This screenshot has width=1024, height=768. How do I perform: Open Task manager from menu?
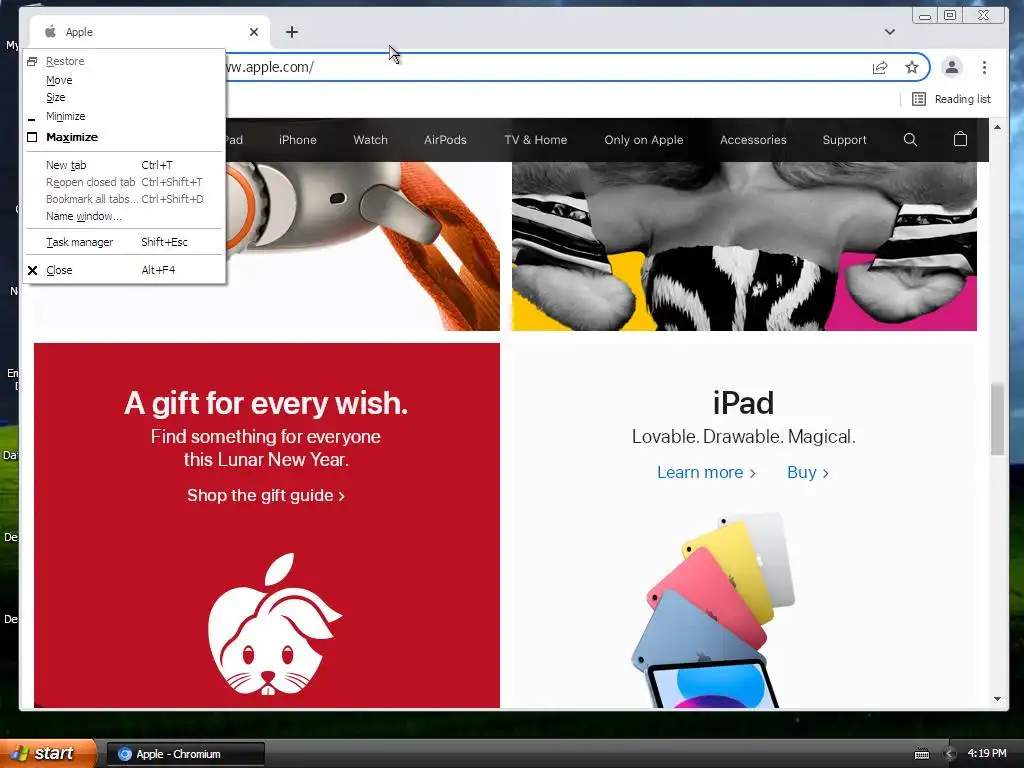[124, 242]
